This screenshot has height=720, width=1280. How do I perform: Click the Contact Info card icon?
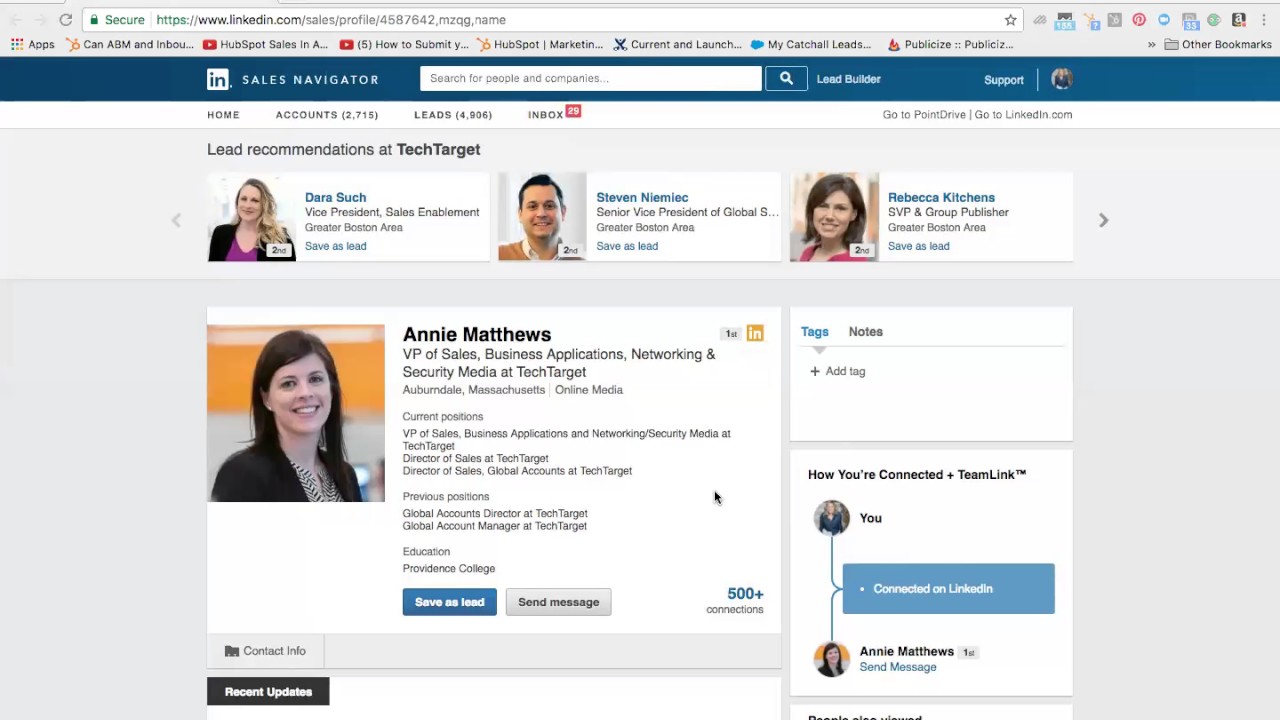tap(232, 651)
